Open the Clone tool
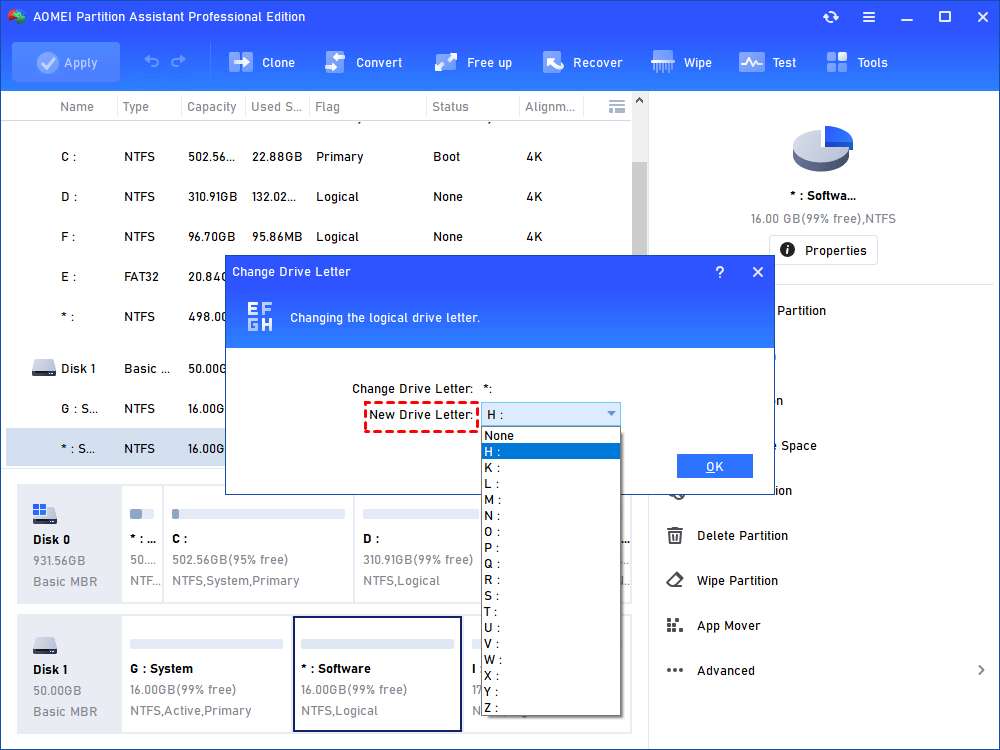Image resolution: width=1000 pixels, height=750 pixels. (262, 62)
